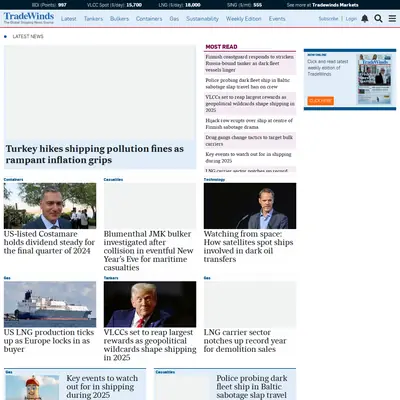Select the Containers nav item
Image resolution: width=400 pixels, height=400 pixels.
click(149, 19)
